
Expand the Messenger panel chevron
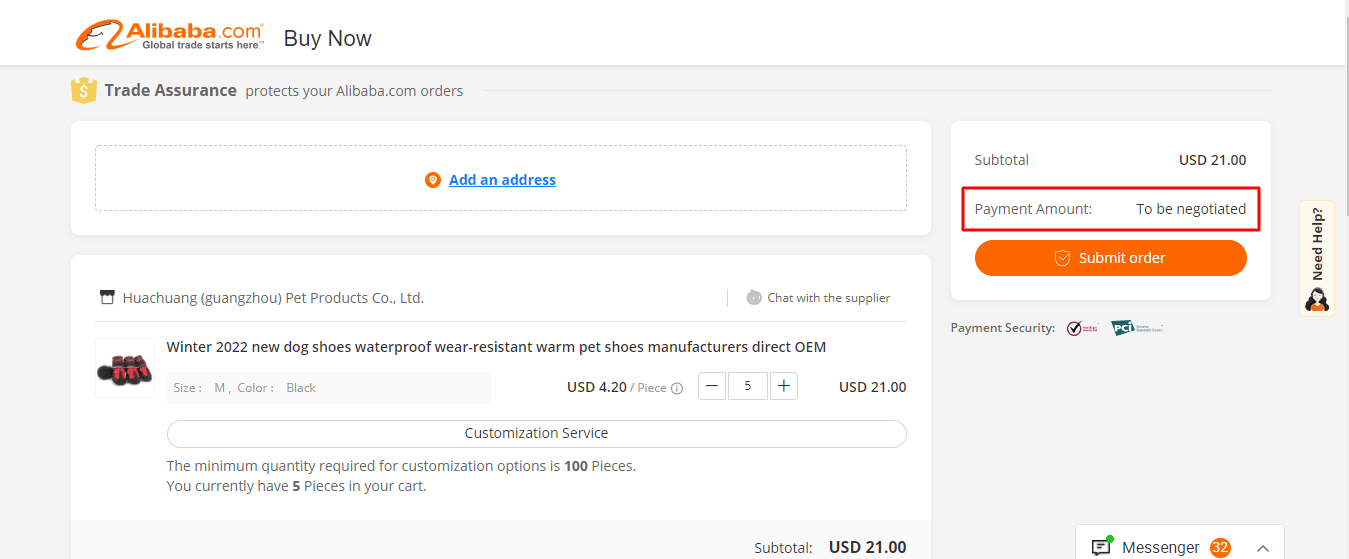[1263, 548]
